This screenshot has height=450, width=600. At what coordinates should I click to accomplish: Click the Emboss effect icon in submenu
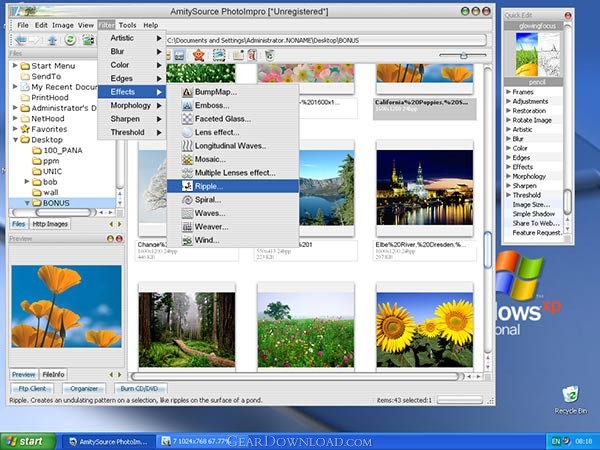point(187,105)
